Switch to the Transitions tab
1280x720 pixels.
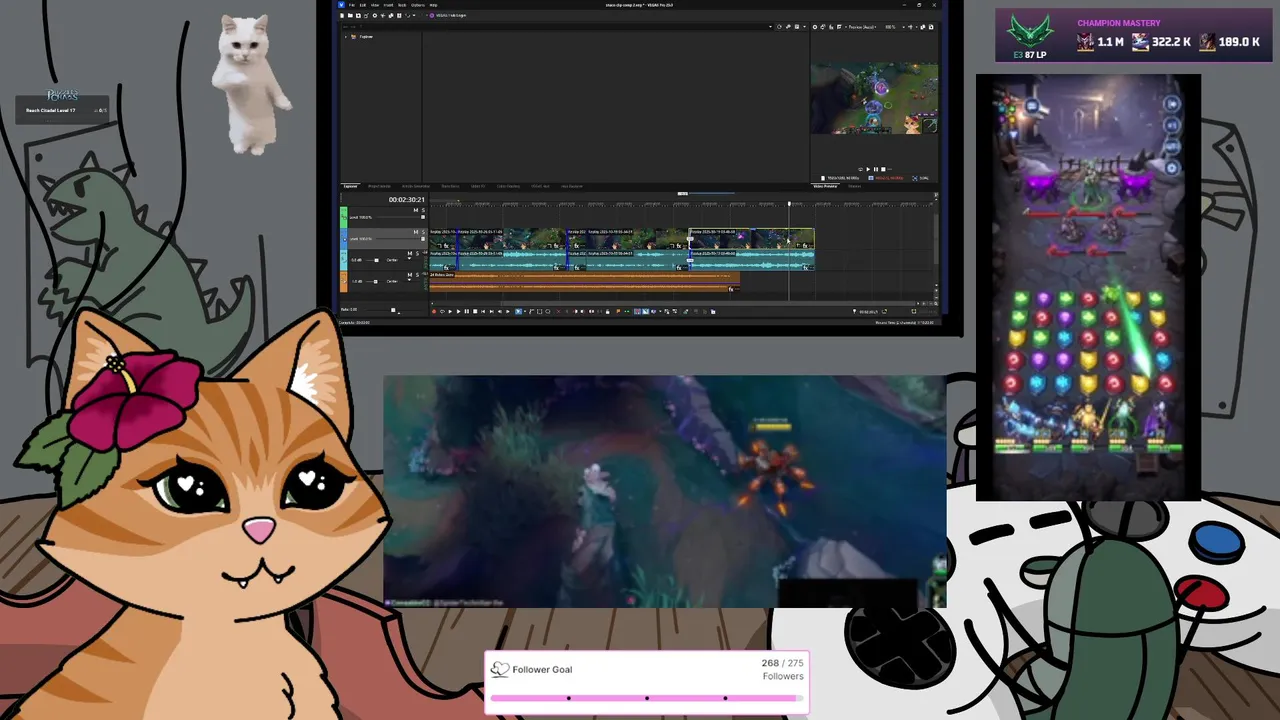click(450, 186)
